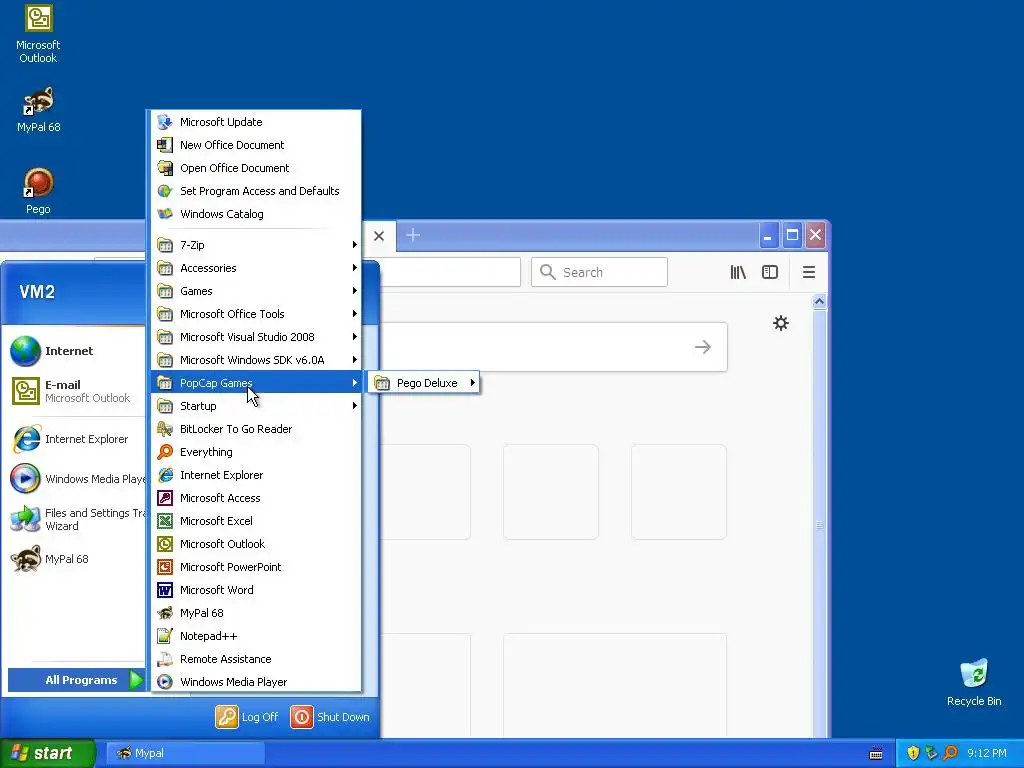Expand Microsoft Visual Studio 2008 arrow
This screenshot has height=768, width=1024.
(355, 337)
